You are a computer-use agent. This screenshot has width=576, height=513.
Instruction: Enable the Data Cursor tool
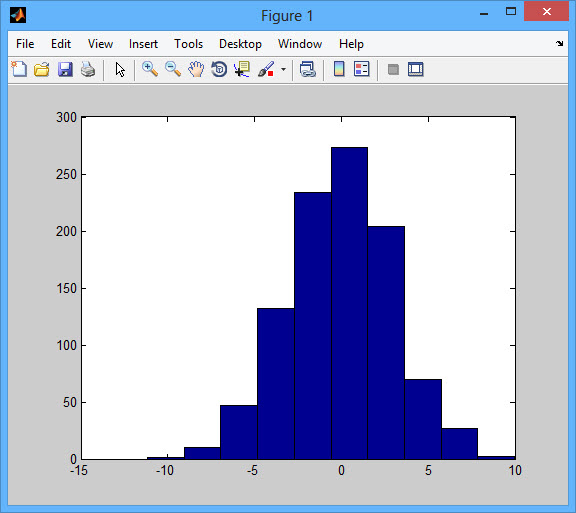click(242, 69)
